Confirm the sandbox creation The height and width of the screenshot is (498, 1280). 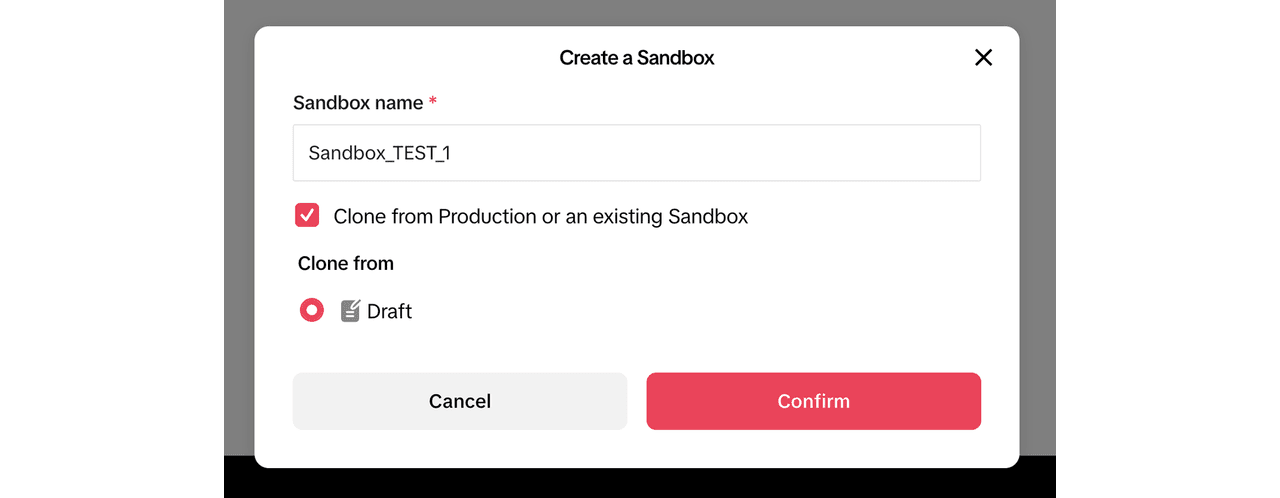pyautogui.click(x=814, y=401)
